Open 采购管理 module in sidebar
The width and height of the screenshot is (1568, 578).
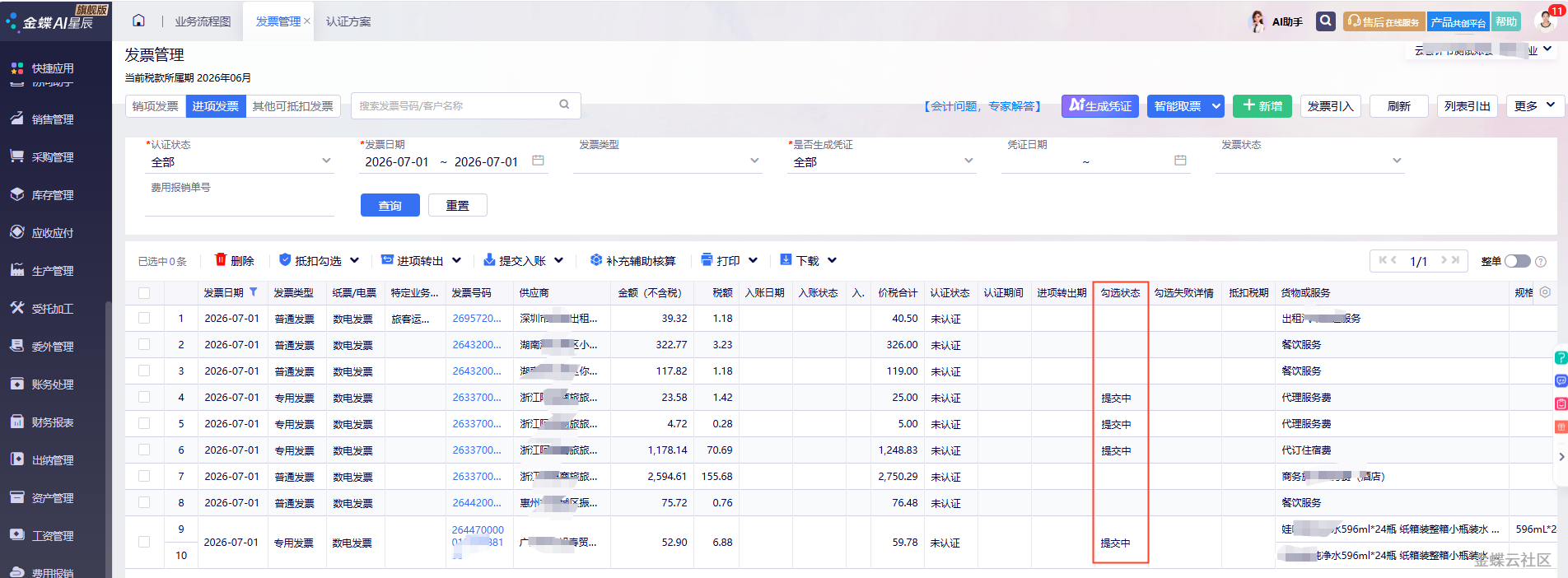click(x=54, y=157)
